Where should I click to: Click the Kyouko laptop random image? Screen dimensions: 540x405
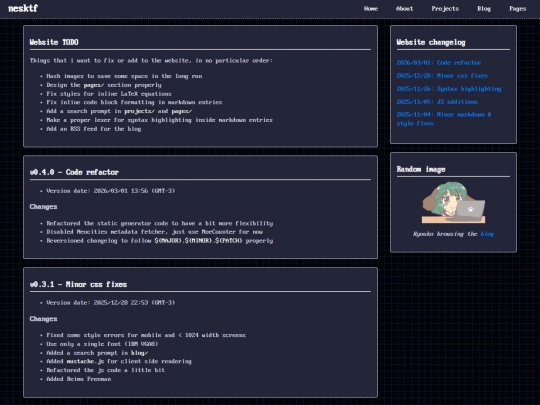(454, 203)
